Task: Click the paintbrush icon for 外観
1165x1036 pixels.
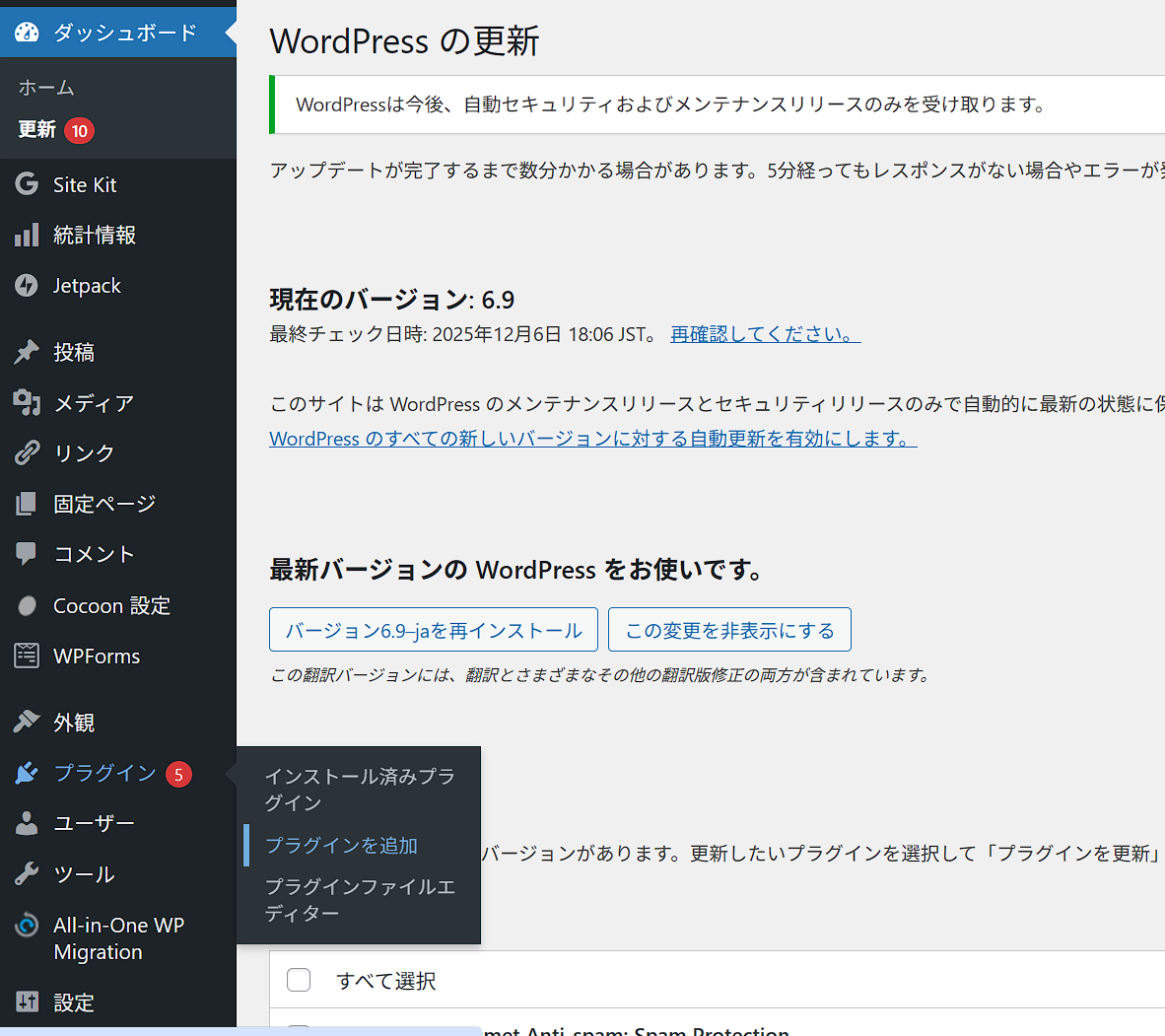Action: coord(27,723)
